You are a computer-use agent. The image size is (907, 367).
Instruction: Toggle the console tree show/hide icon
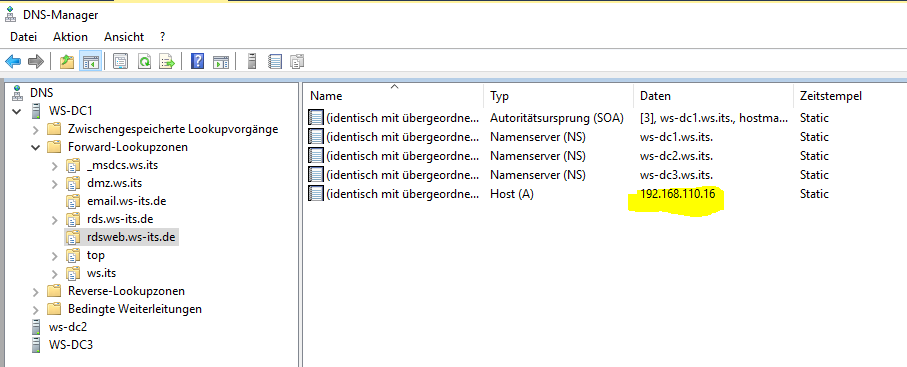[x=90, y=61]
